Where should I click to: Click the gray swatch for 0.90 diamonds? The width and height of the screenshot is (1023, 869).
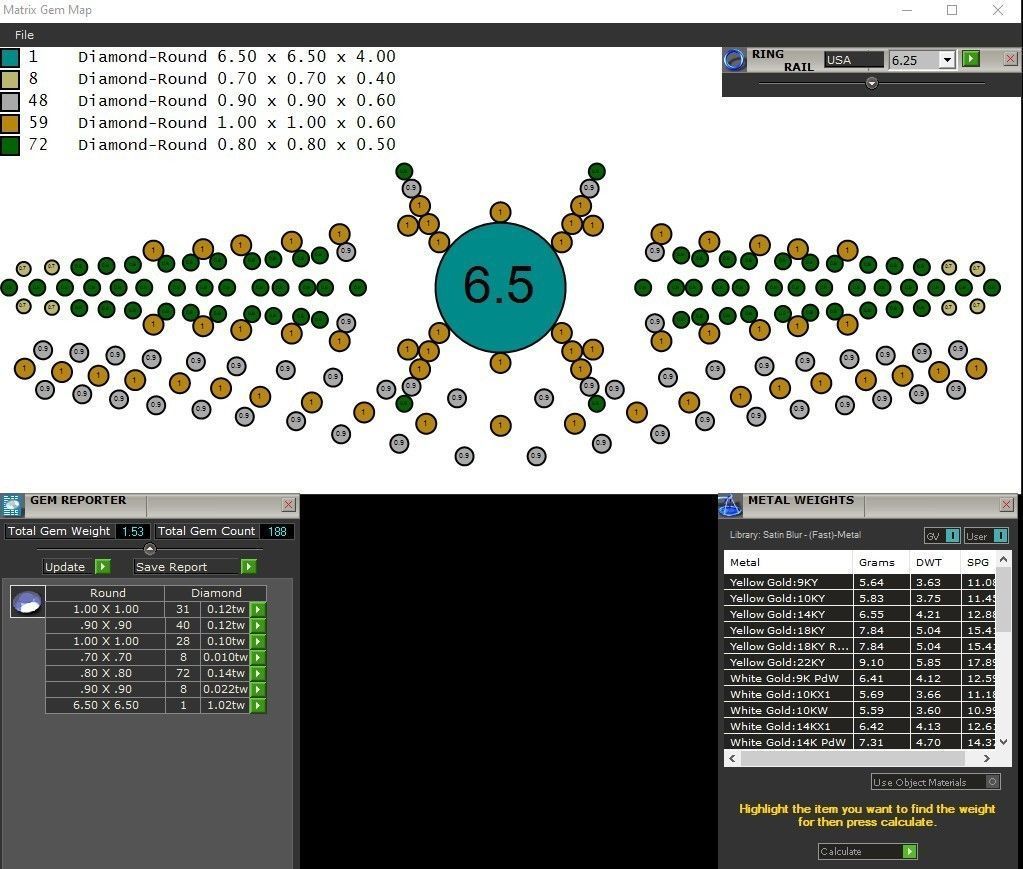coord(10,101)
